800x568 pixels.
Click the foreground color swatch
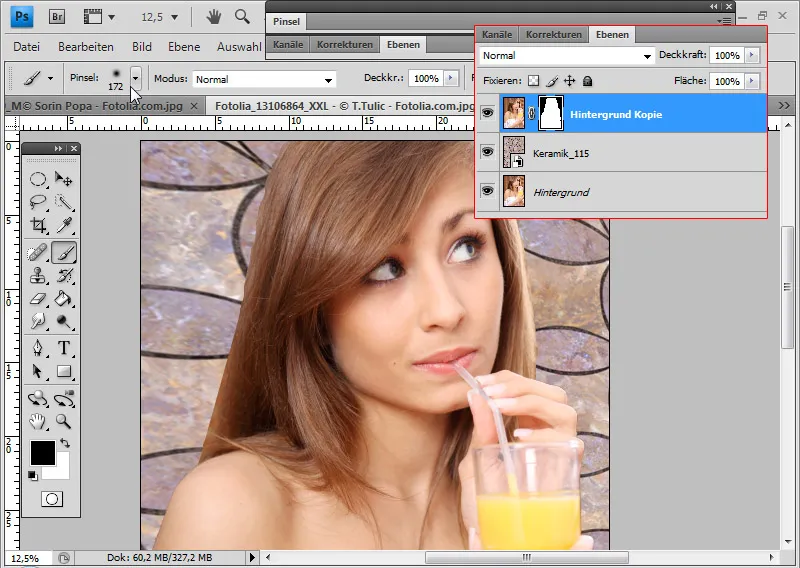pos(42,451)
